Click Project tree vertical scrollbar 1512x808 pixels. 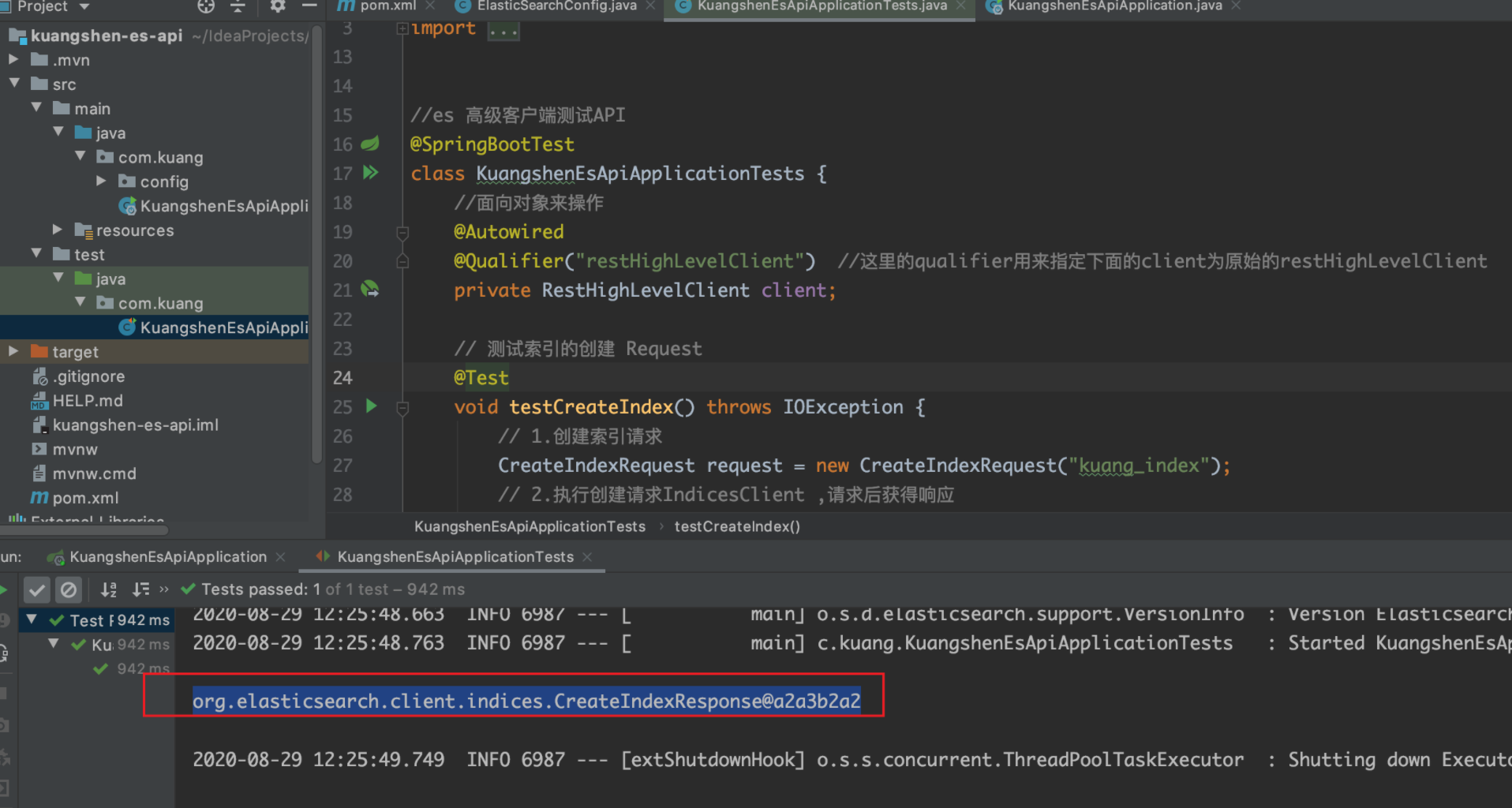[x=316, y=245]
